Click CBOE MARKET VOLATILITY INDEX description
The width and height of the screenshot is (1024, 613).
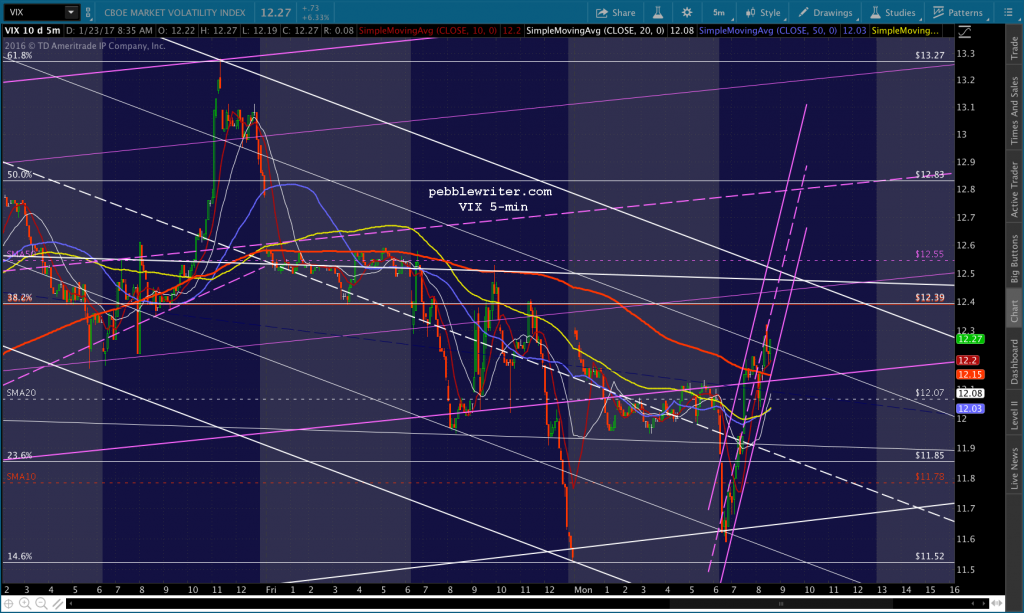point(175,12)
